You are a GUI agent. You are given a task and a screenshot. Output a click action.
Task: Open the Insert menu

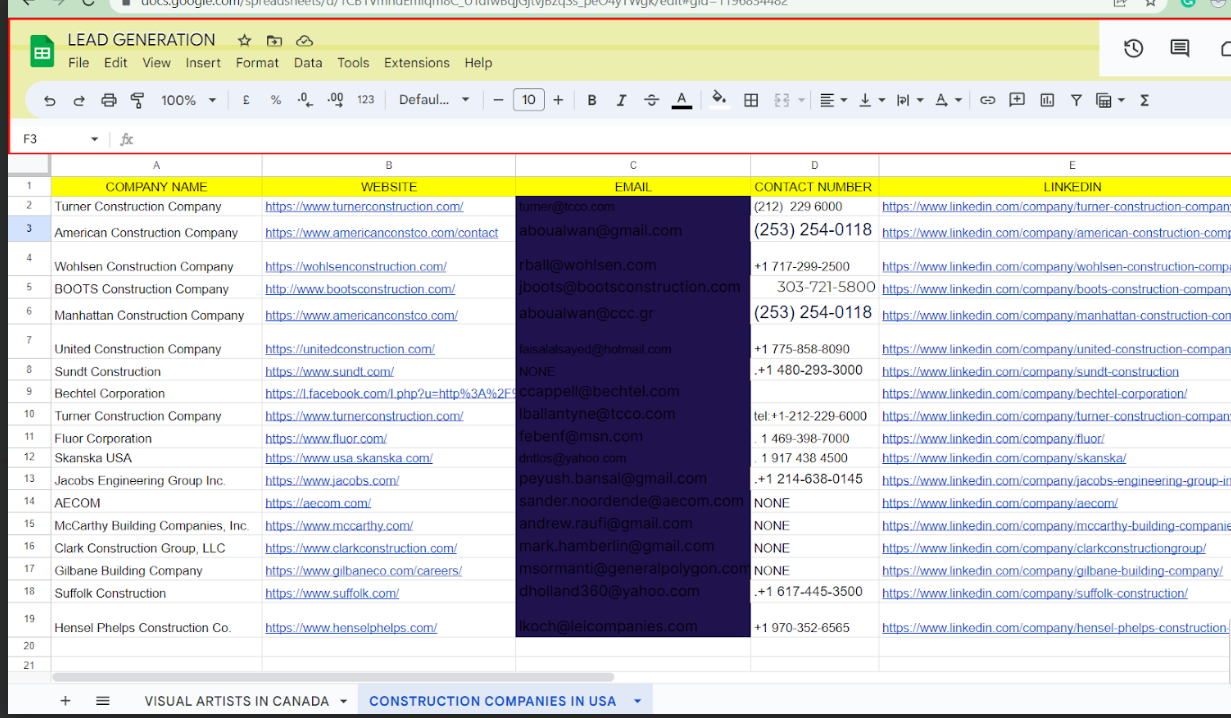click(x=203, y=63)
